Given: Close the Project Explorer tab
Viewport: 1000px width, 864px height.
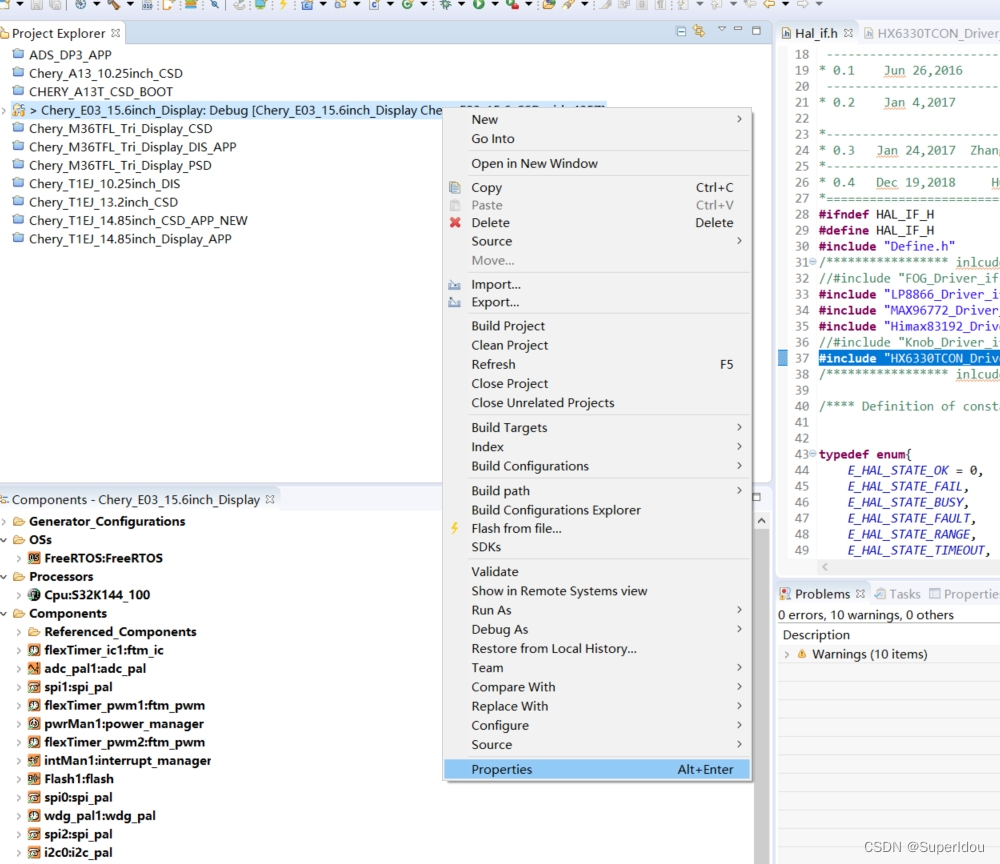Looking at the screenshot, I should coord(115,33).
